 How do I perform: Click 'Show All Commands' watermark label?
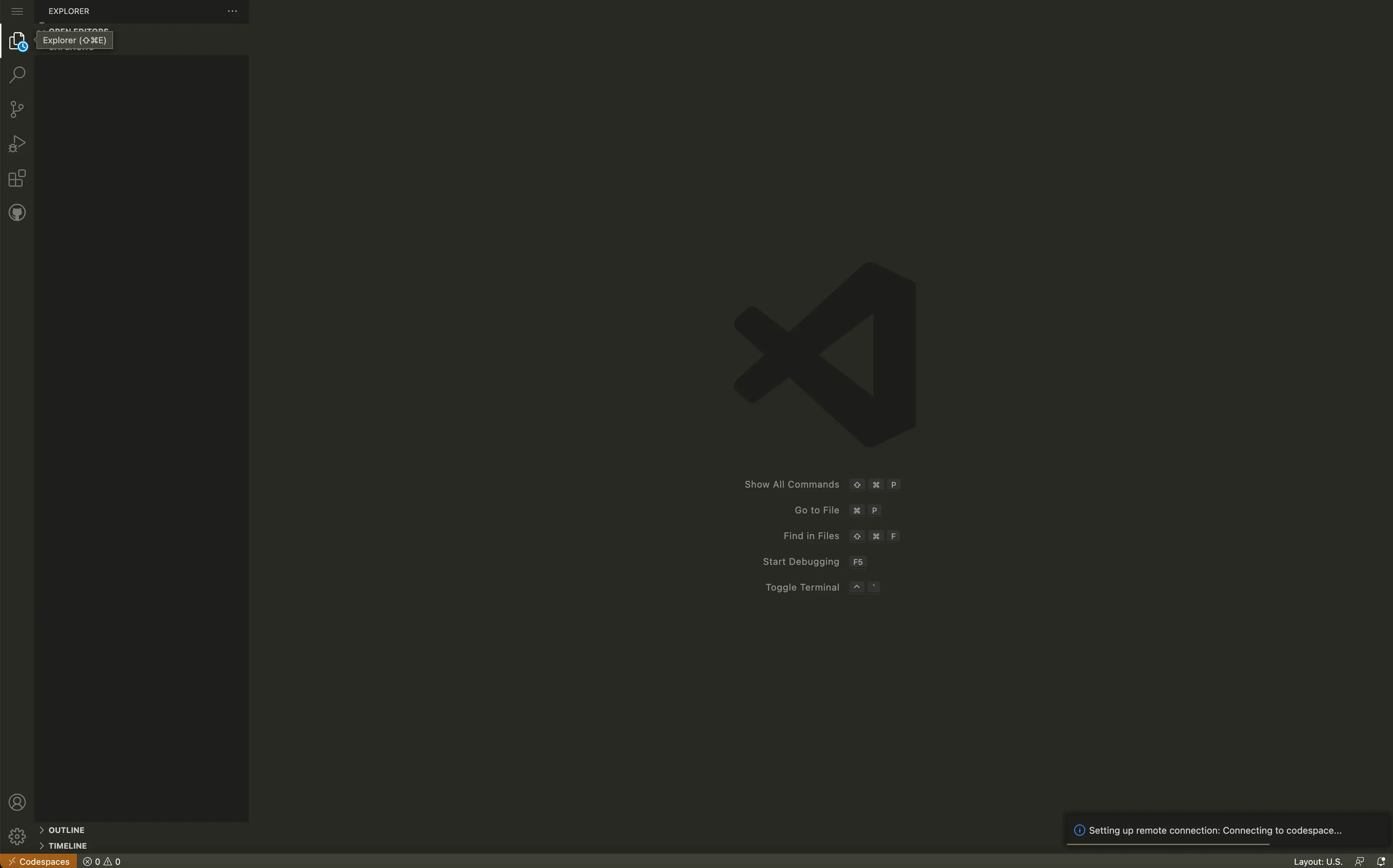792,484
